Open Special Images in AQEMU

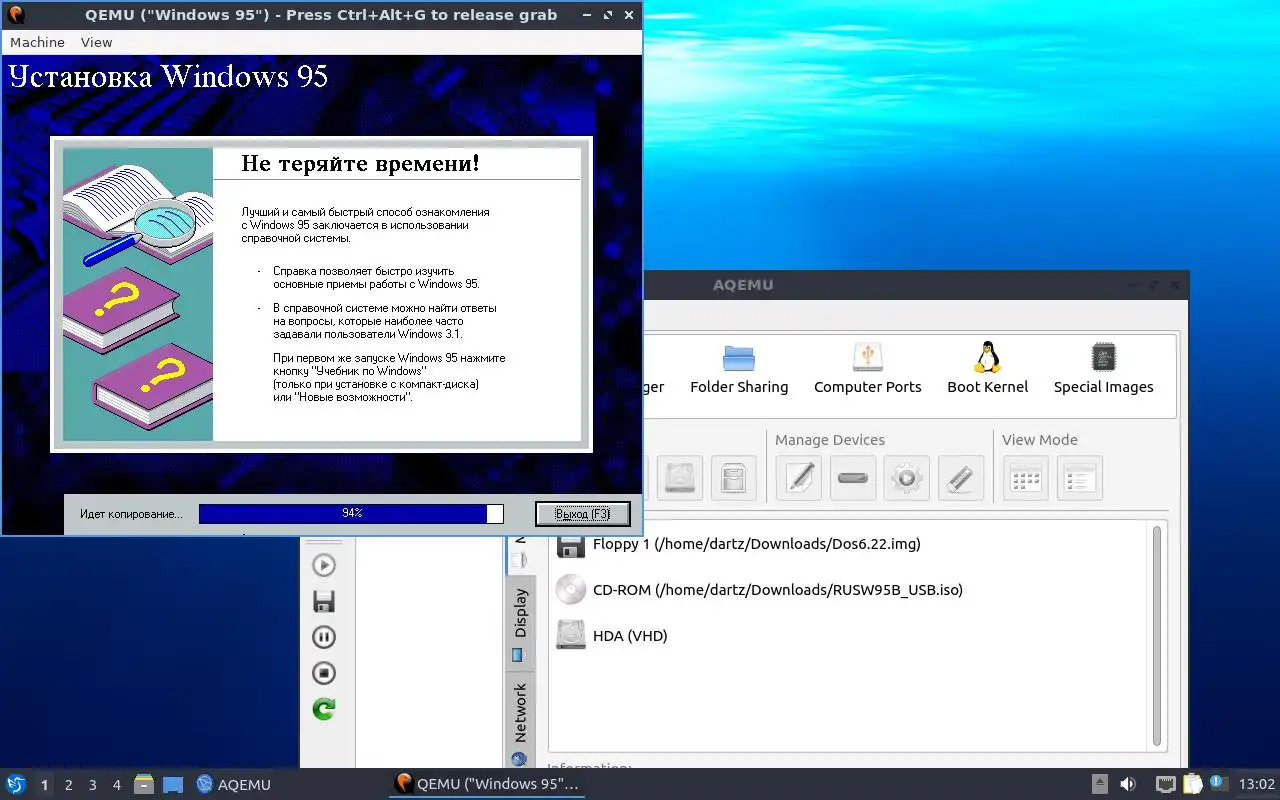pos(1103,368)
